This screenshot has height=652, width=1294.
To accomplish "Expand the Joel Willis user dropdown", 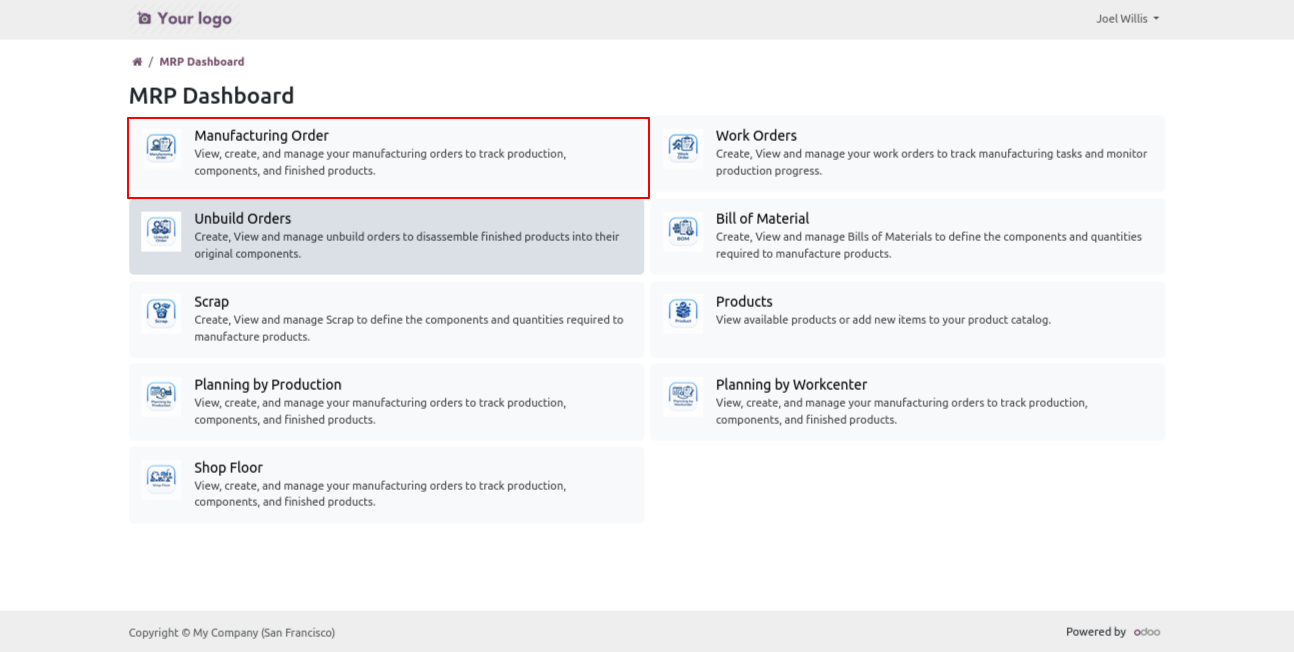I will (x=1127, y=19).
